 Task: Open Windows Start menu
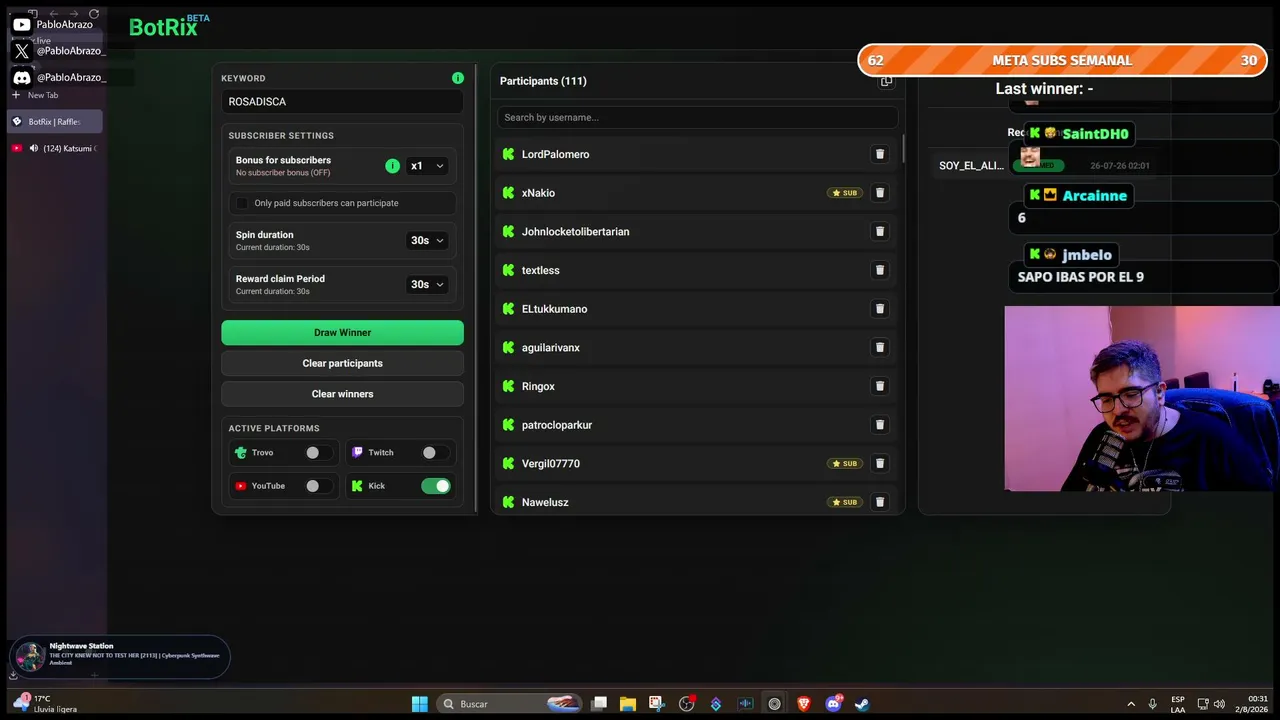click(420, 704)
